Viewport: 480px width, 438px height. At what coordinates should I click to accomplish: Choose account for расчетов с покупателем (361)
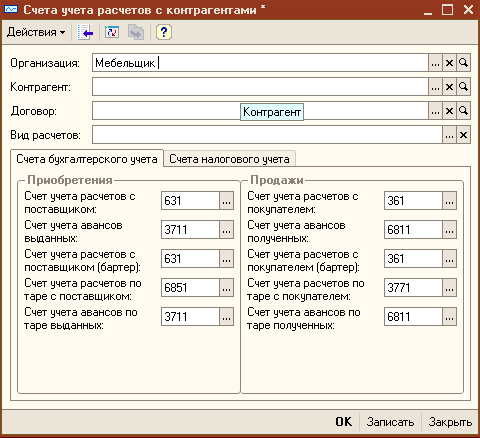(x=449, y=201)
